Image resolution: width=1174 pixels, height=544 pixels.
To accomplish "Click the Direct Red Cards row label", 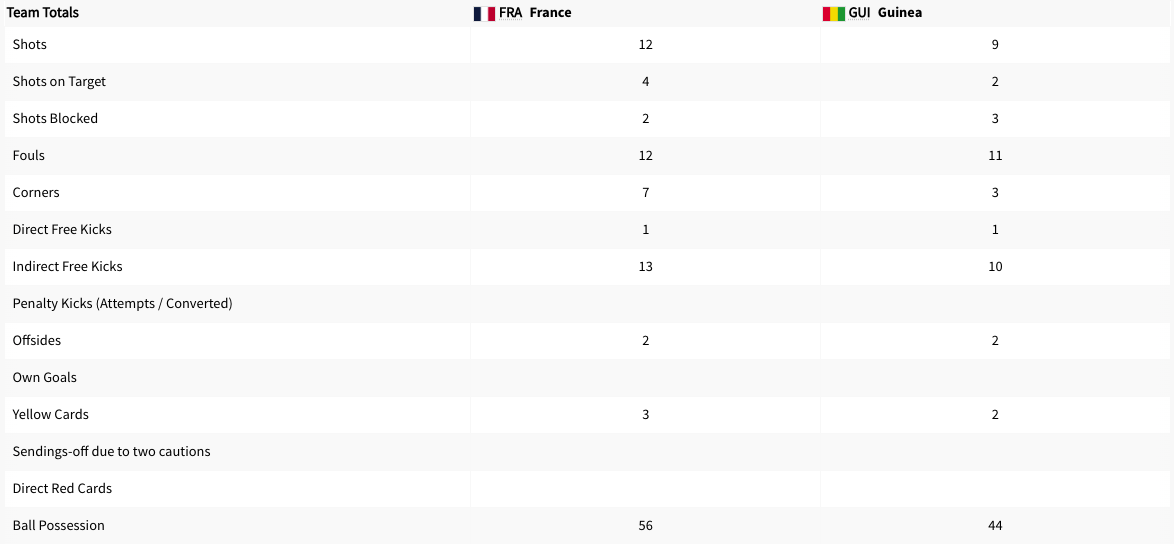I will pos(62,488).
